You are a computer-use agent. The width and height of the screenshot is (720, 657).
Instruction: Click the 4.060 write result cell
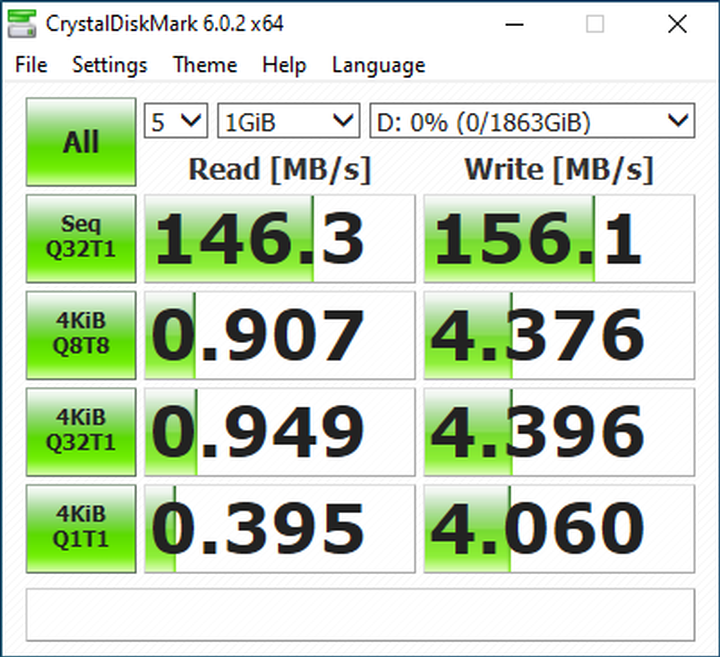tap(559, 528)
